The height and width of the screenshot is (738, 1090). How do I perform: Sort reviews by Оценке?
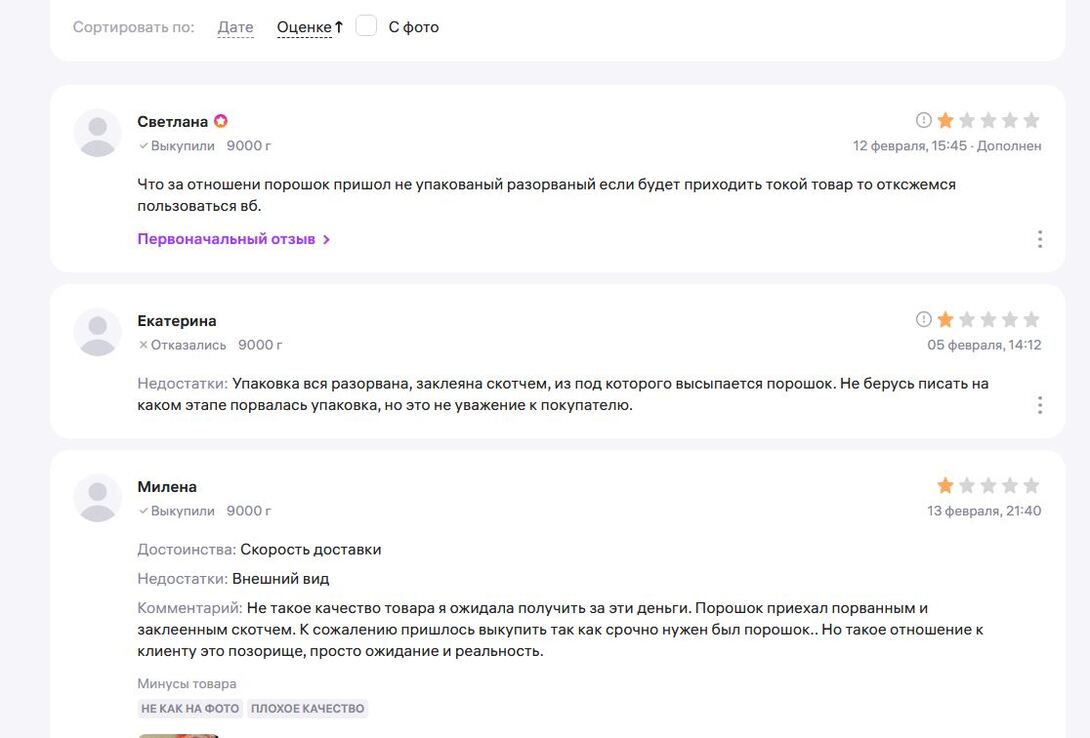tap(303, 27)
